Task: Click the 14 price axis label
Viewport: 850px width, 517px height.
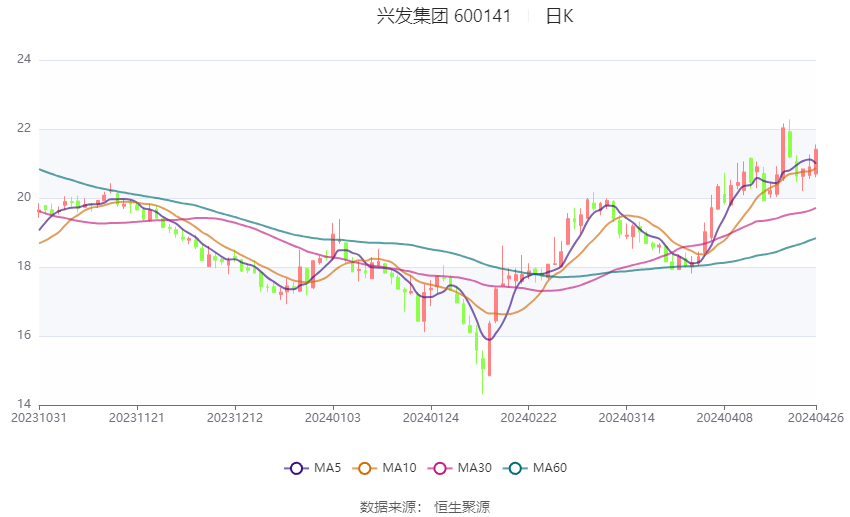Action: [x=24, y=404]
